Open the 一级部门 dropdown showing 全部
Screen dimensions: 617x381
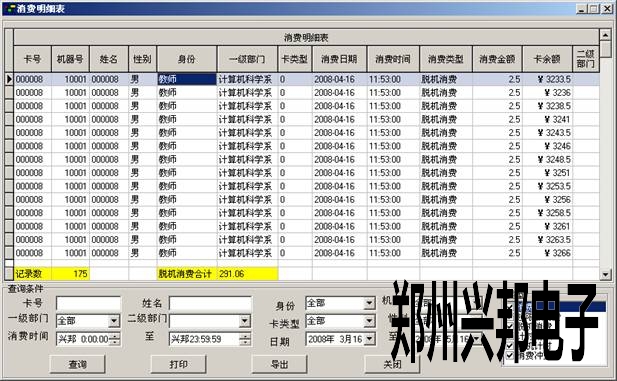114,321
